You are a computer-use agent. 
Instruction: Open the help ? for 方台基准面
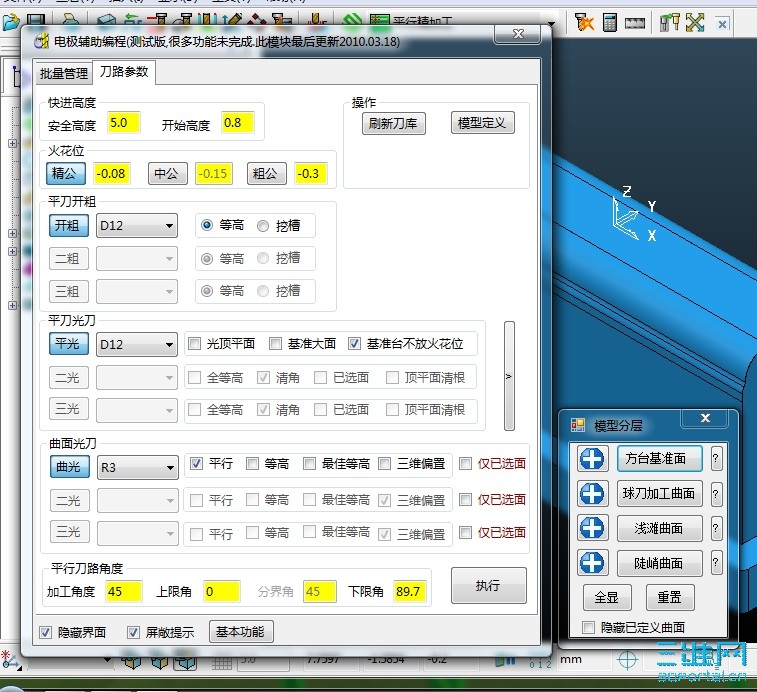click(716, 458)
